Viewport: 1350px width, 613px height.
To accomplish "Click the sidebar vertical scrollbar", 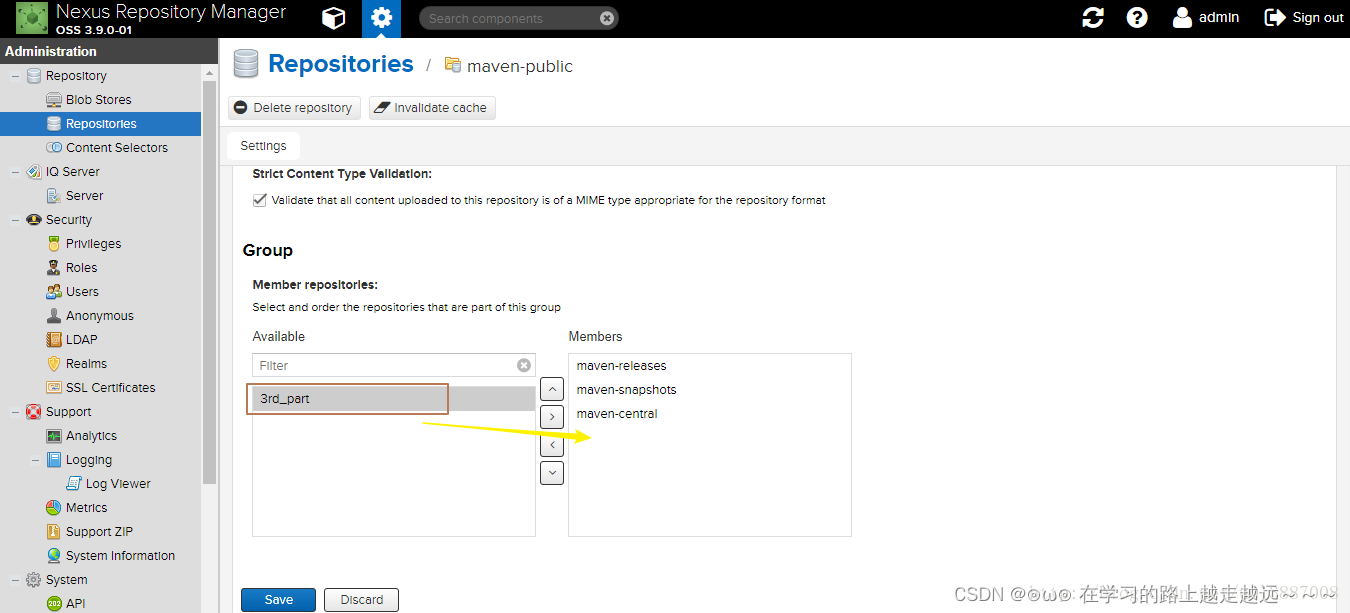I will 209,283.
